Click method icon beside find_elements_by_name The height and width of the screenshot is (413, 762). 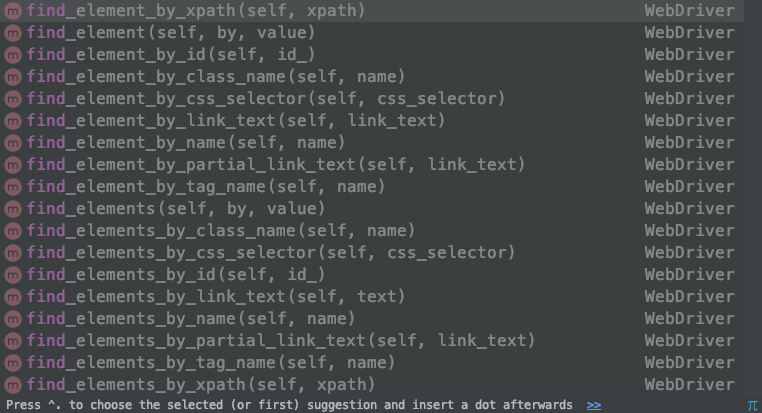click(13, 319)
